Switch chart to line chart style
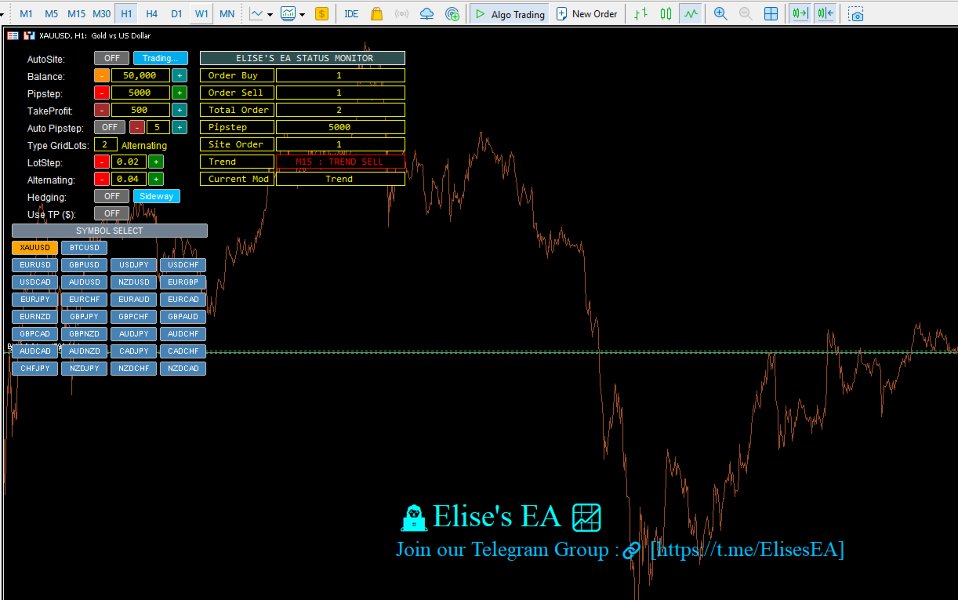The image size is (958, 600). click(691, 13)
